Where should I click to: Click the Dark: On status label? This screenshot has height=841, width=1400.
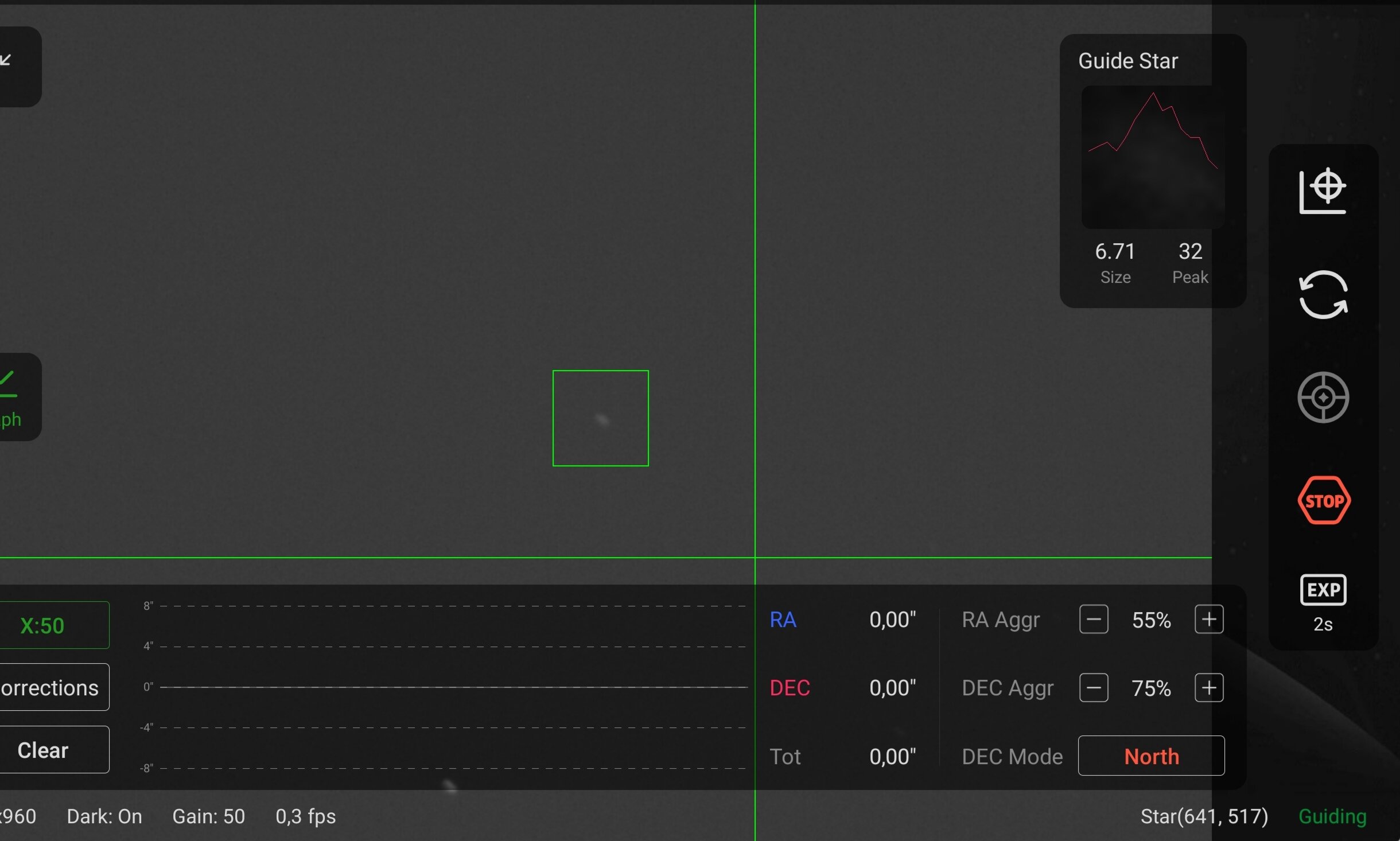coord(104,816)
